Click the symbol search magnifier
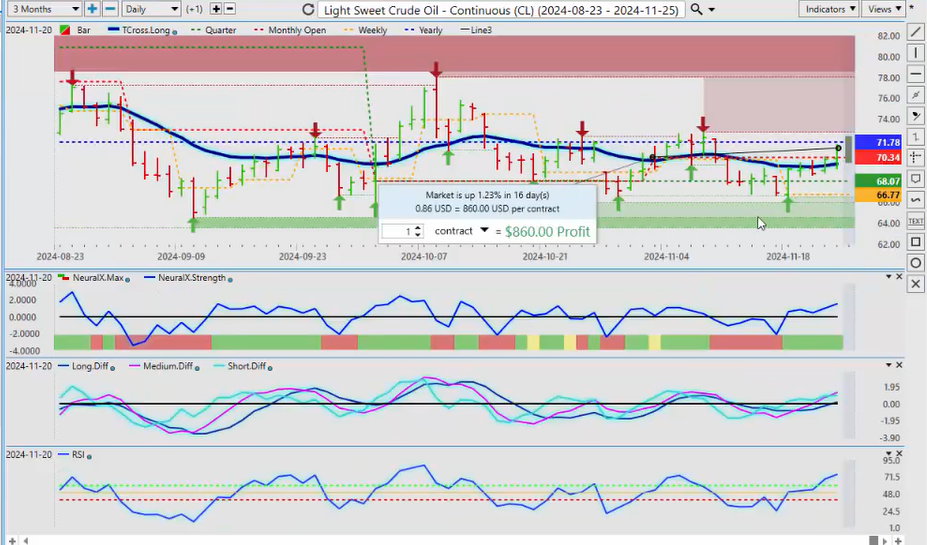The height and width of the screenshot is (545, 927). tap(697, 9)
